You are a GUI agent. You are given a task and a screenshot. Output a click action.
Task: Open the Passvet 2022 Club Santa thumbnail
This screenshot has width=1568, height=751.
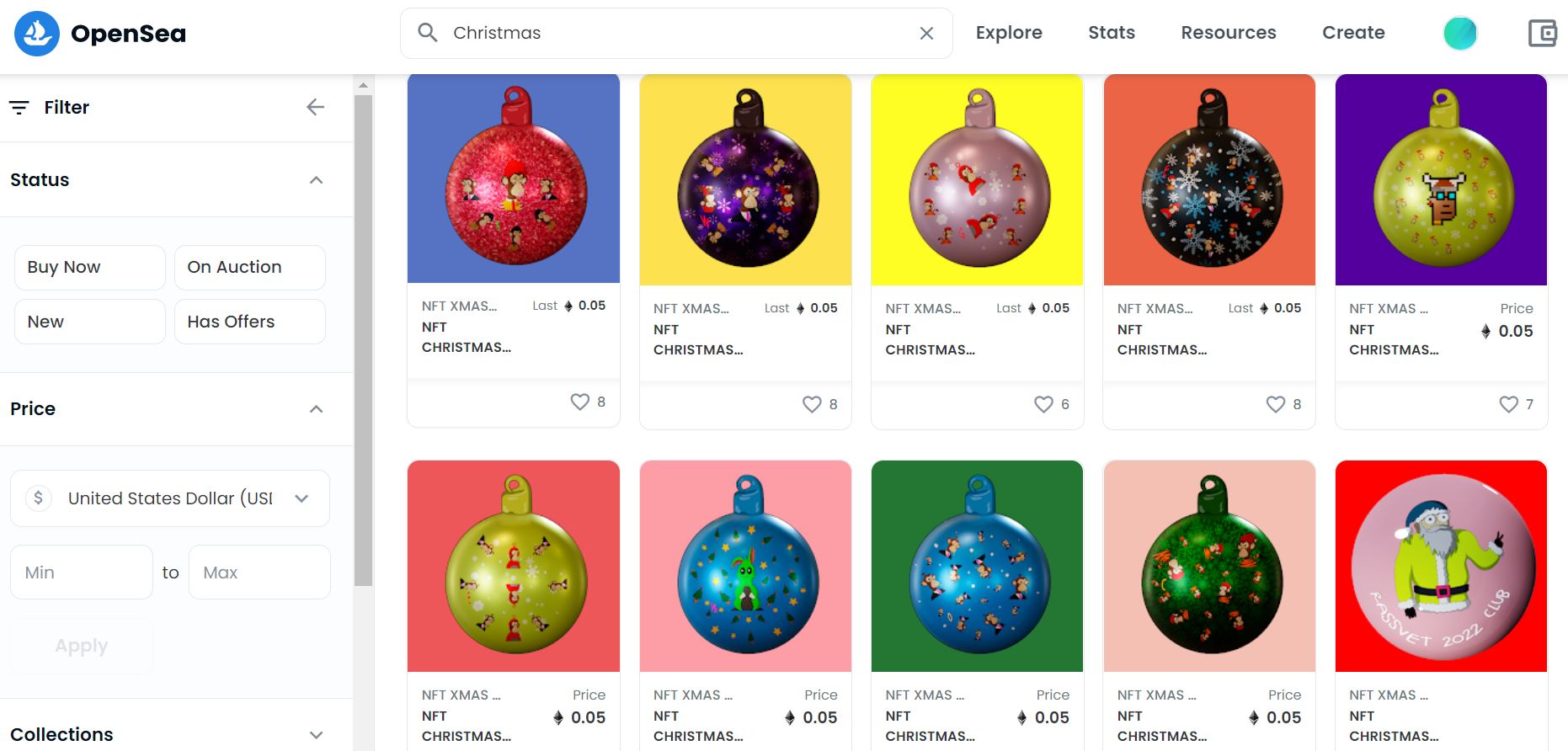coord(1442,566)
